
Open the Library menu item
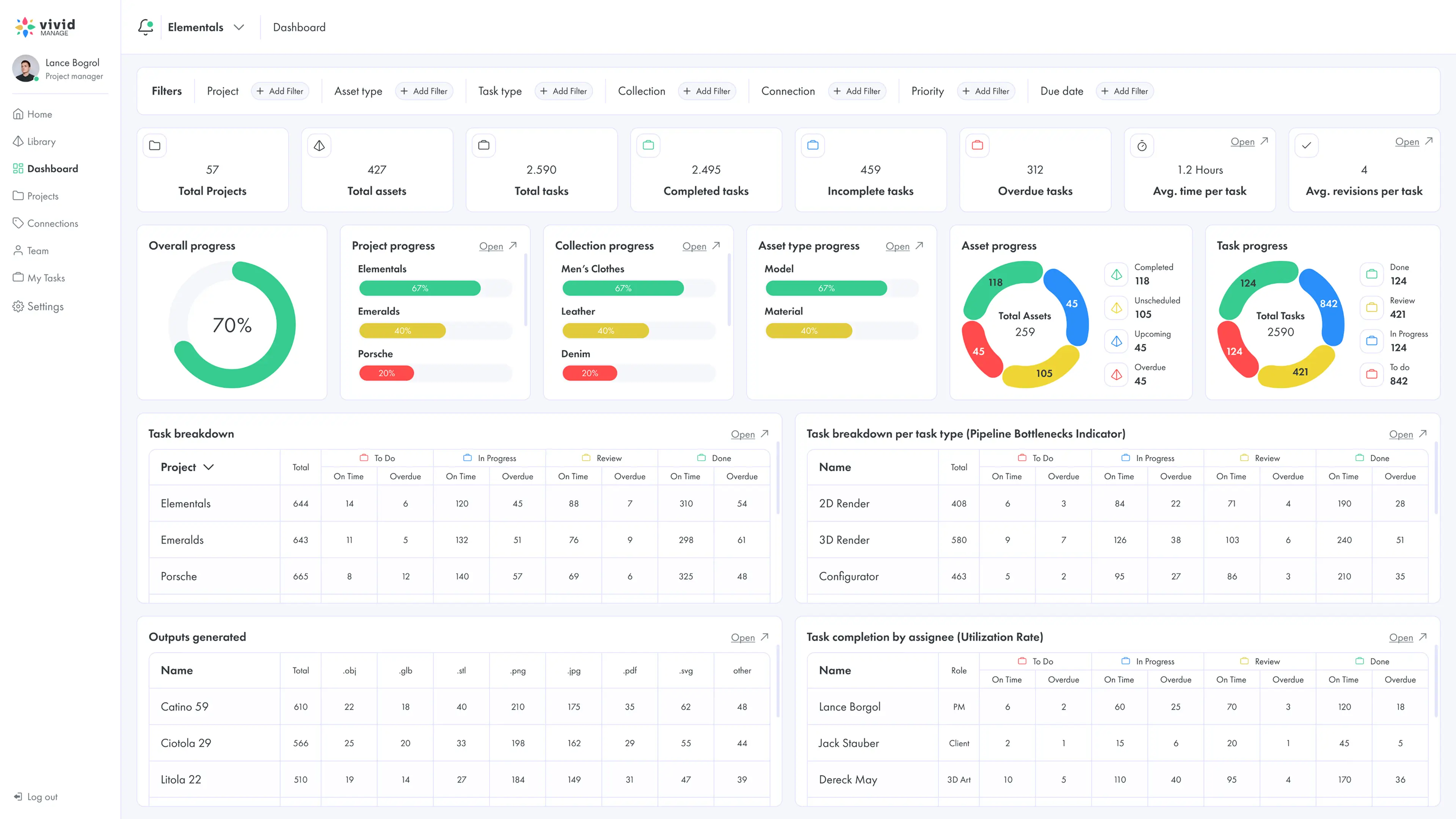(x=41, y=141)
